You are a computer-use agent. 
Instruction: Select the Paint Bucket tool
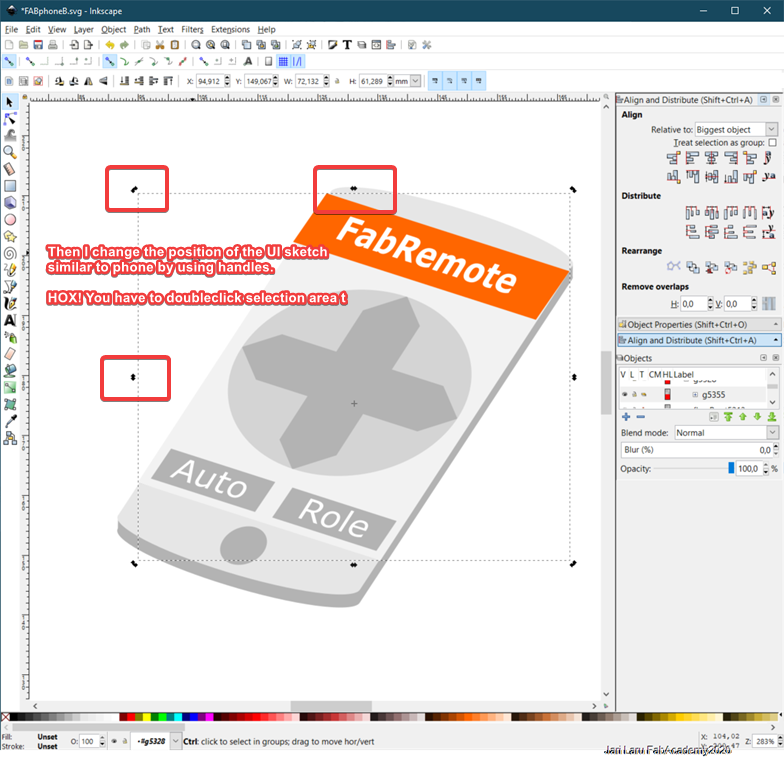[x=10, y=371]
